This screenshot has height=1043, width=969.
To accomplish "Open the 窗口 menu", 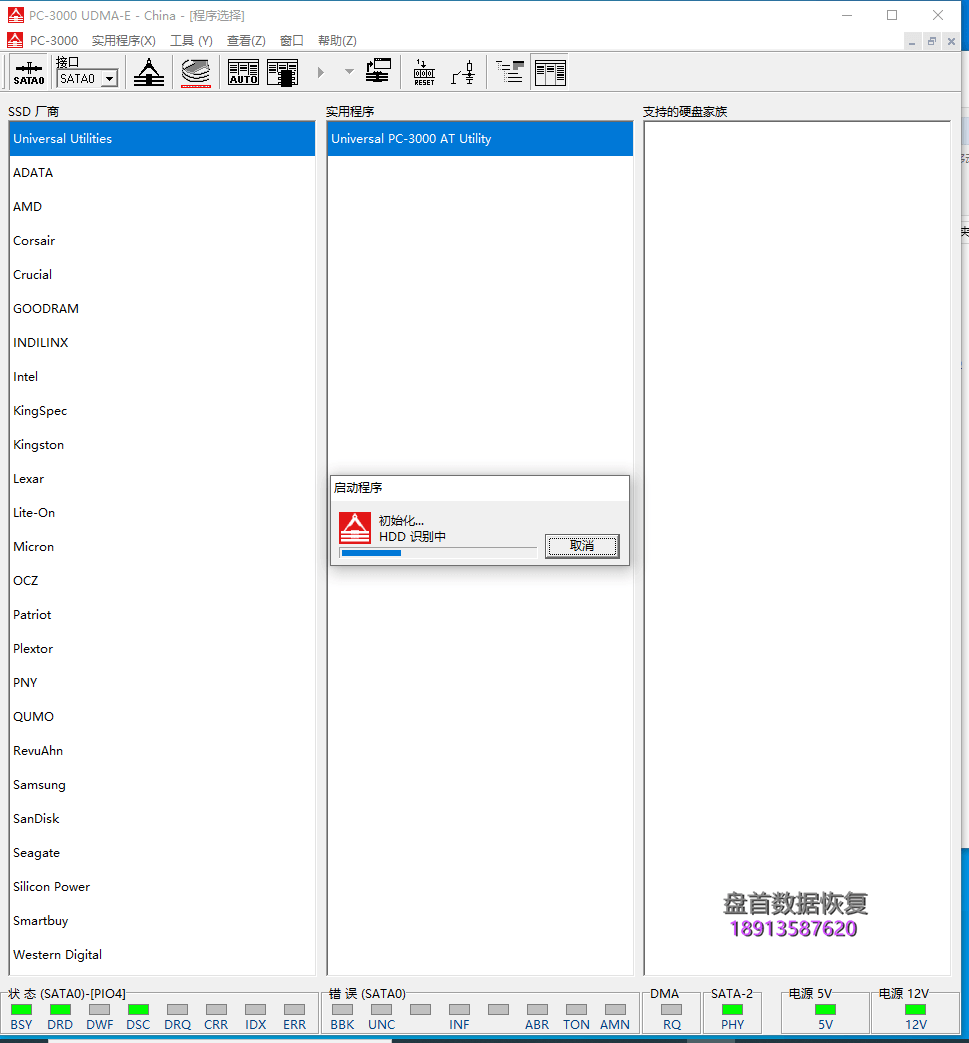I will tap(291, 41).
